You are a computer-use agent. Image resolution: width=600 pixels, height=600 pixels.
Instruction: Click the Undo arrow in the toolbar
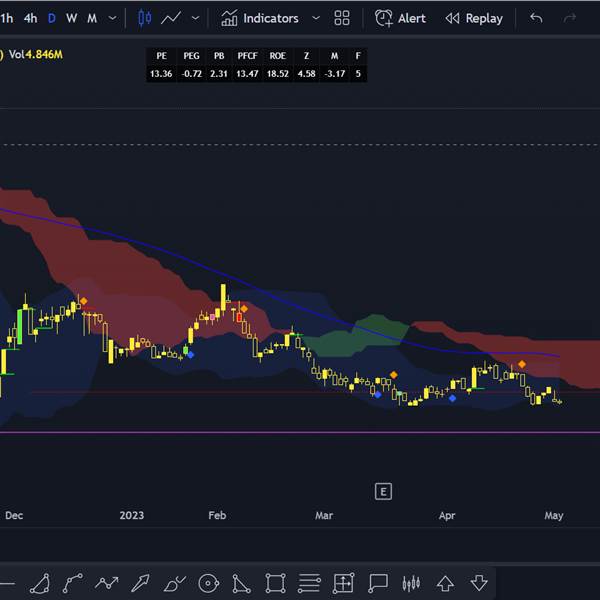pos(536,18)
